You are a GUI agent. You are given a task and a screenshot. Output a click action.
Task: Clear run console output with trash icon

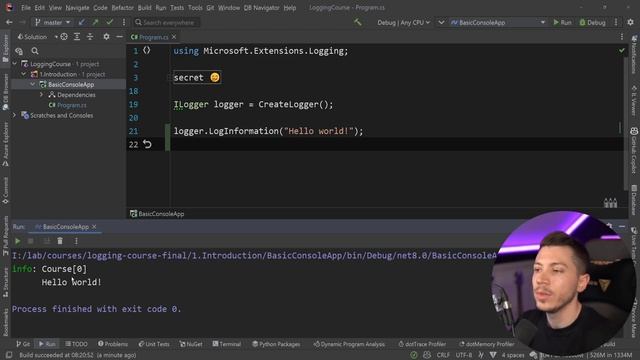click(x=60, y=241)
